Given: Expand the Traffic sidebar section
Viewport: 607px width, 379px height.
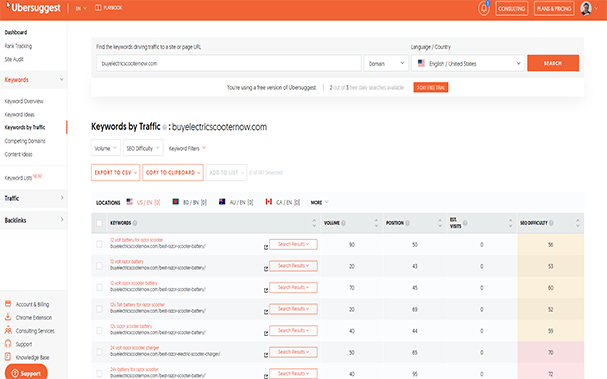Looking at the screenshot, I should (x=34, y=198).
